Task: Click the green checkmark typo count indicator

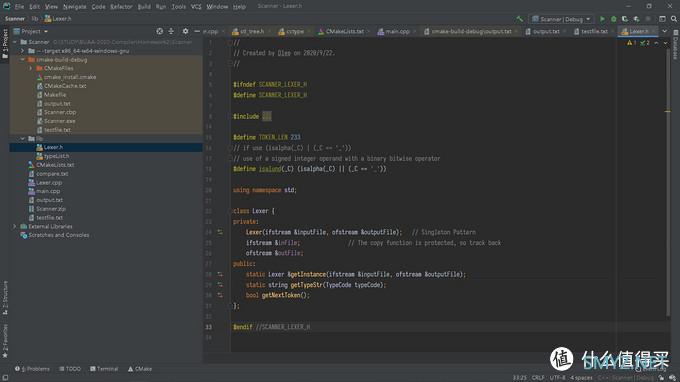Action: (645, 43)
